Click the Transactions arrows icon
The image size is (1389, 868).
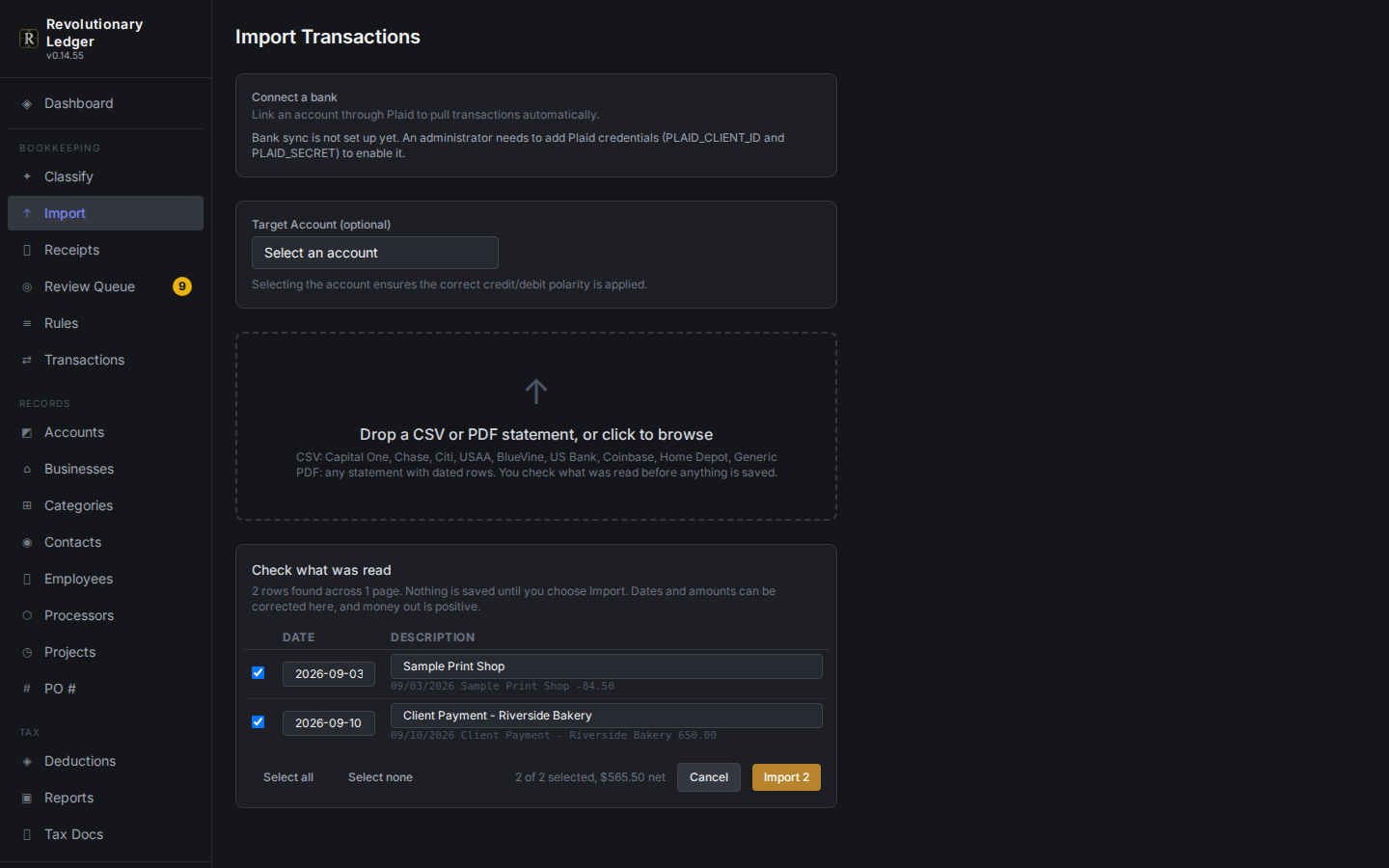(27, 360)
